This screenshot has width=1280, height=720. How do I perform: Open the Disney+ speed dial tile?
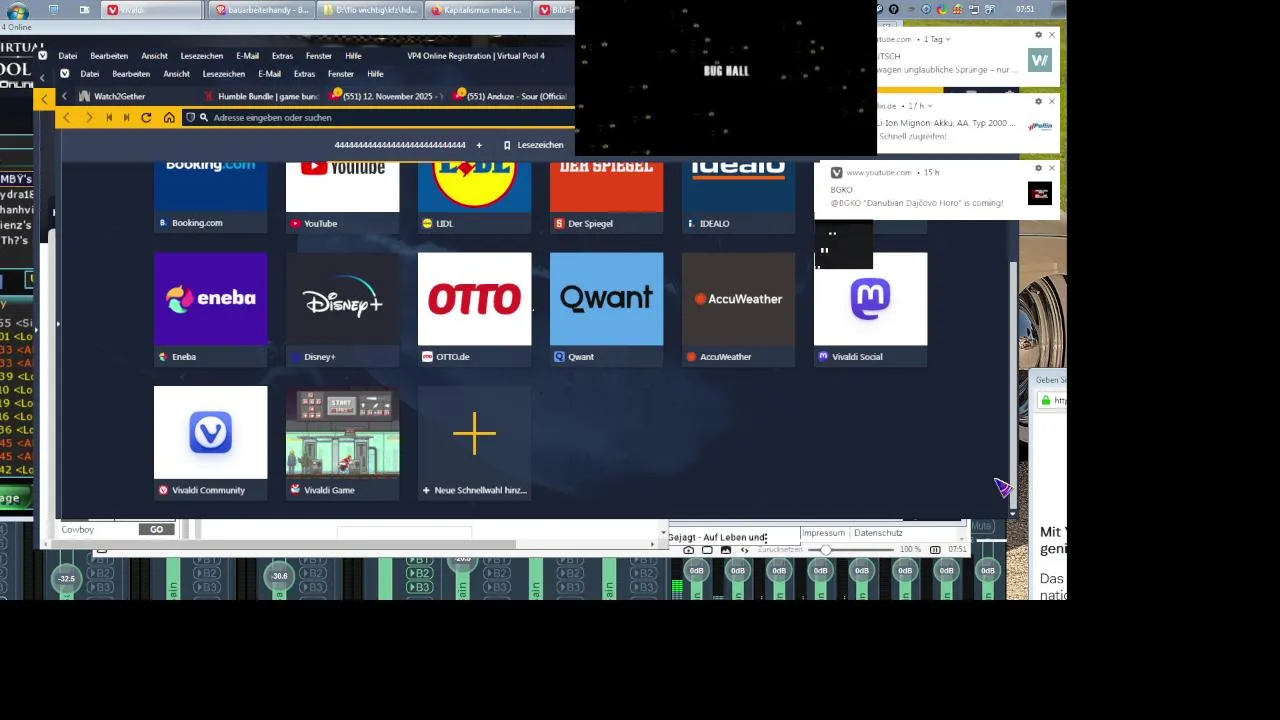coord(342,309)
